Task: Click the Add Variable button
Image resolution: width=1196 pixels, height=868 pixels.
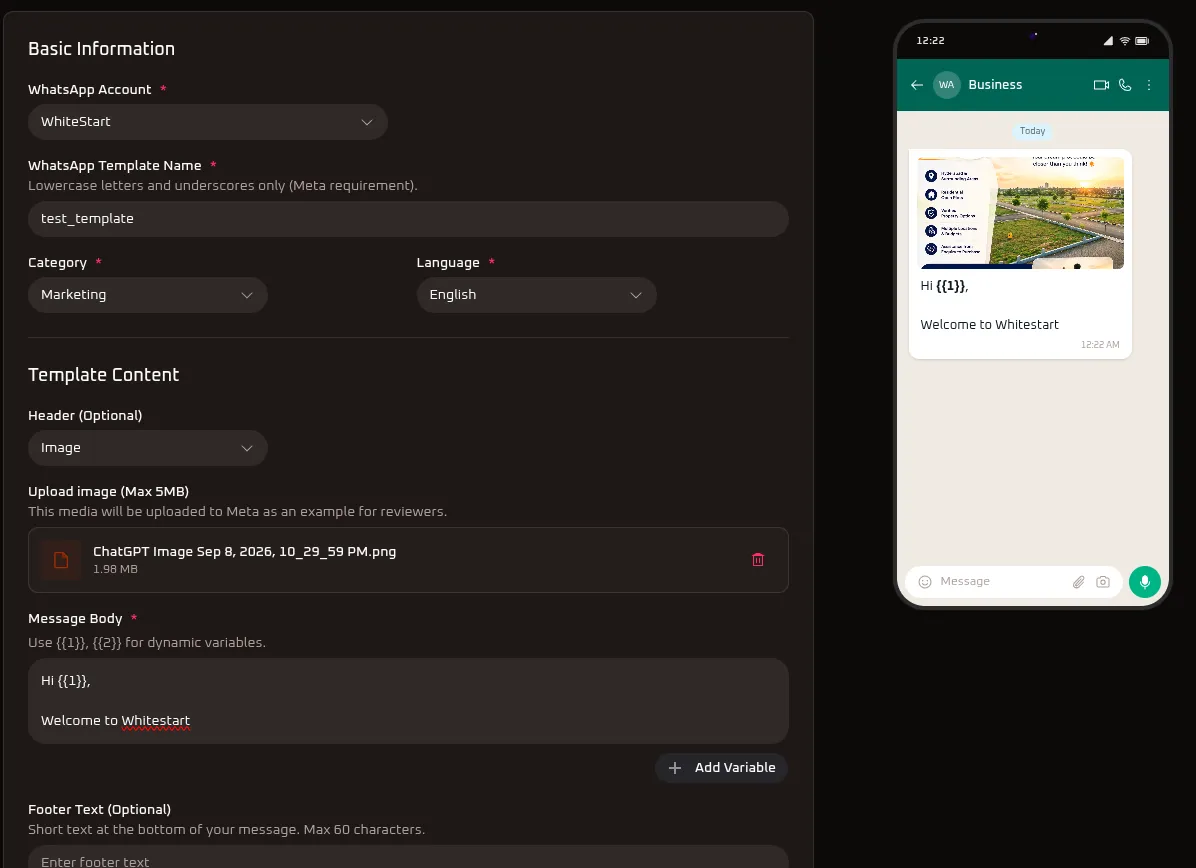Action: tap(722, 768)
